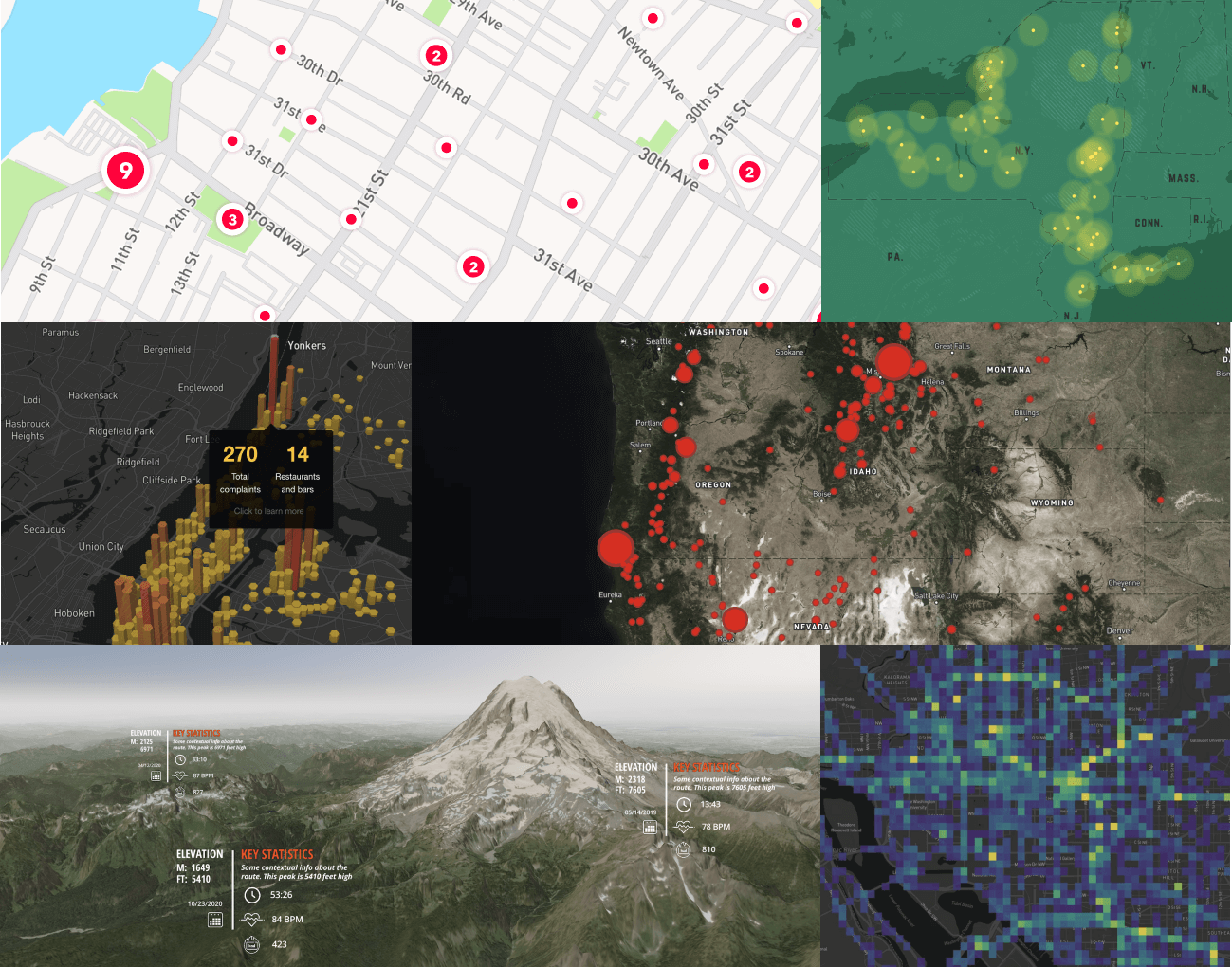Image resolution: width=1232 pixels, height=967 pixels.
Task: Select the cluster marker numbered 9
Action: (x=125, y=171)
